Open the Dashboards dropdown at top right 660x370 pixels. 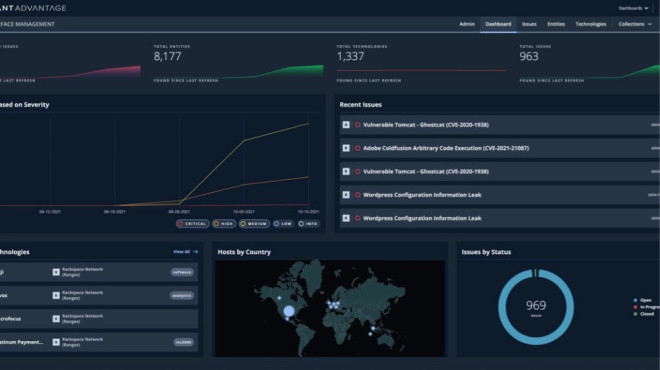pyautogui.click(x=633, y=8)
